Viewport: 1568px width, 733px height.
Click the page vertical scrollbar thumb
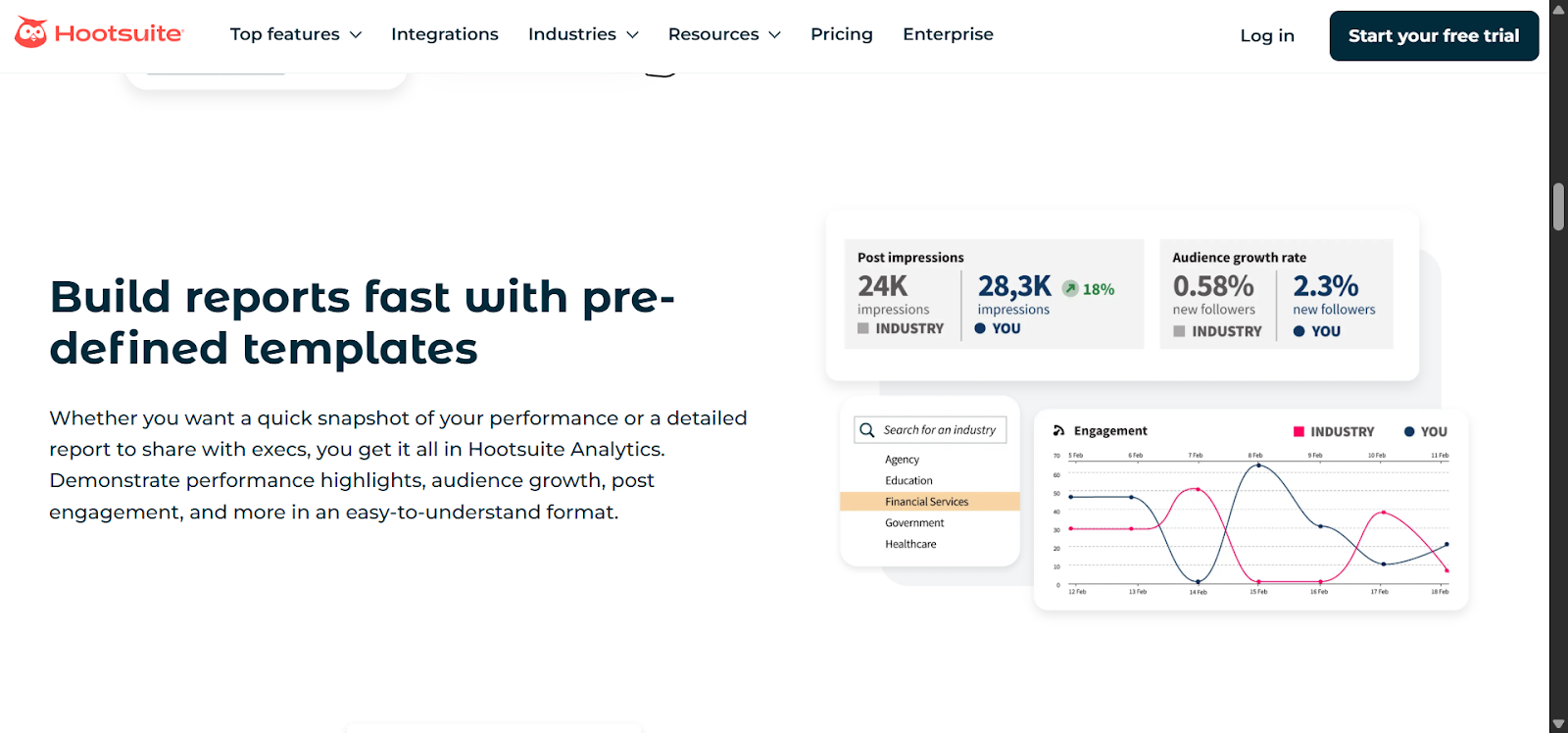point(1558,206)
